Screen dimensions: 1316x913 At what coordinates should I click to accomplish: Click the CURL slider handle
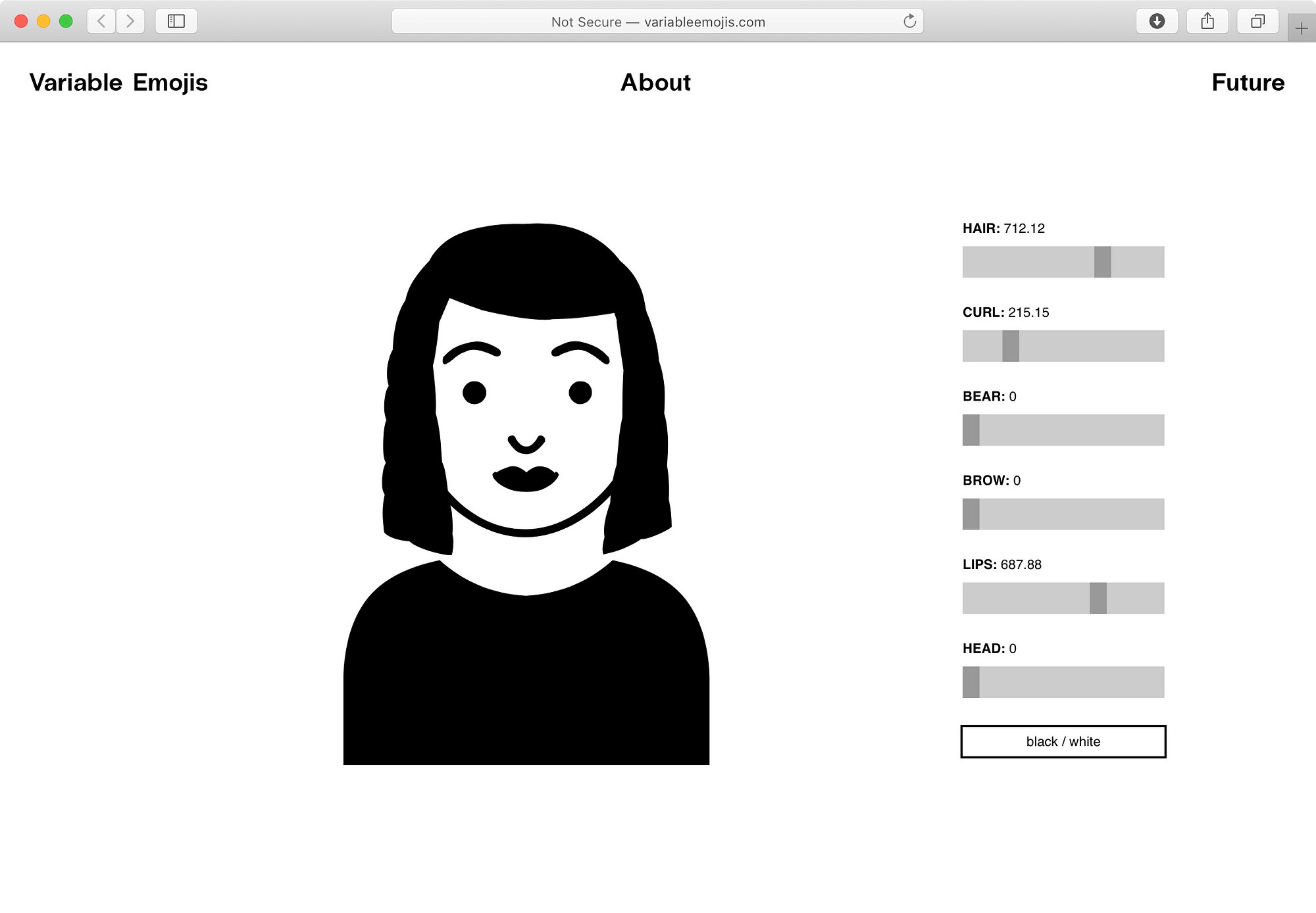pyautogui.click(x=1011, y=346)
